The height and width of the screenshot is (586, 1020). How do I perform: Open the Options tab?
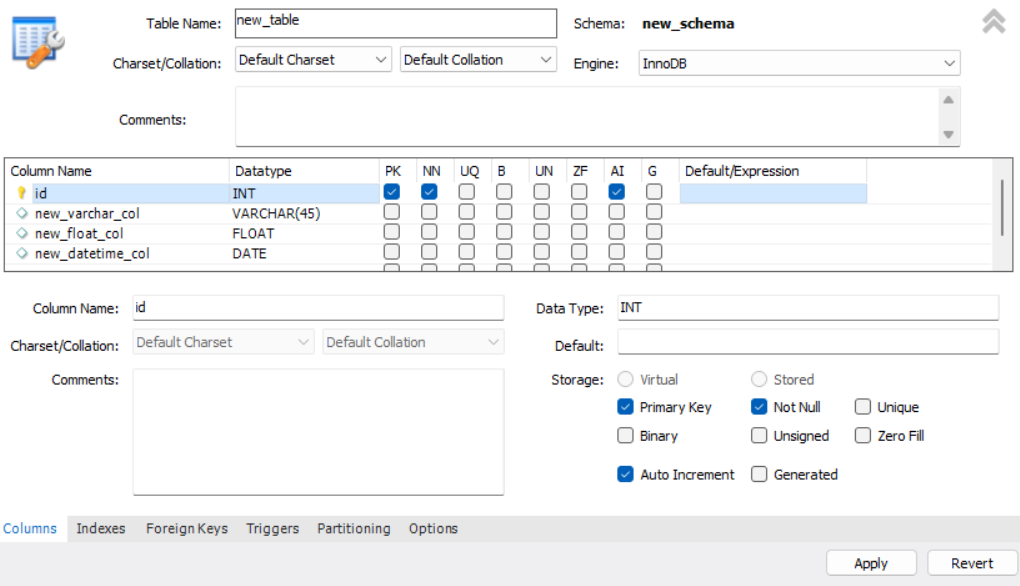click(433, 529)
